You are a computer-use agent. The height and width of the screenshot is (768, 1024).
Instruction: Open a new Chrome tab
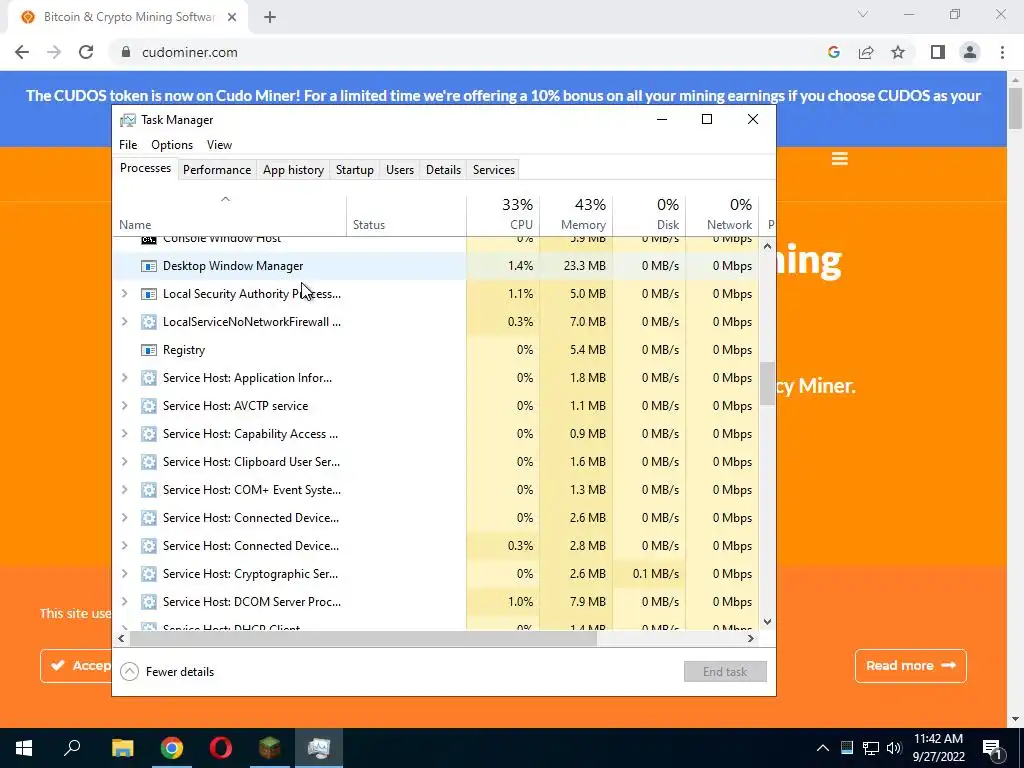[x=270, y=18]
